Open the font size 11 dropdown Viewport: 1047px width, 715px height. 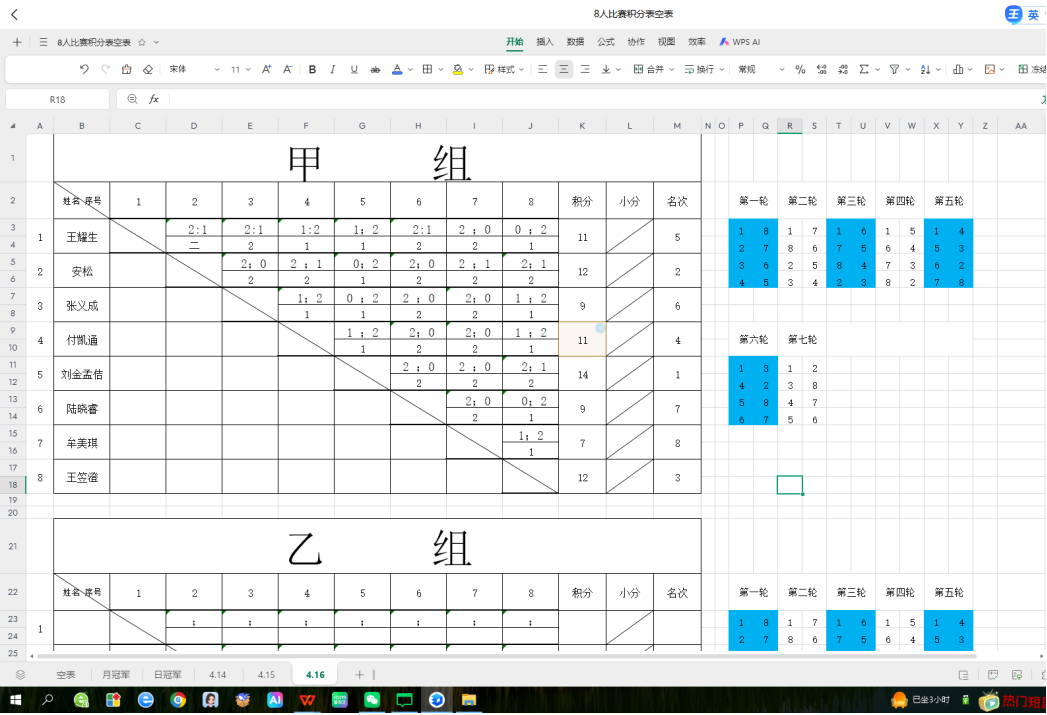tap(241, 70)
